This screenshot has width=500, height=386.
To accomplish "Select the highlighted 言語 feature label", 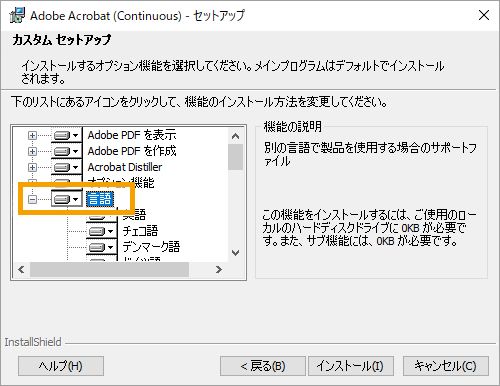I will [100, 199].
